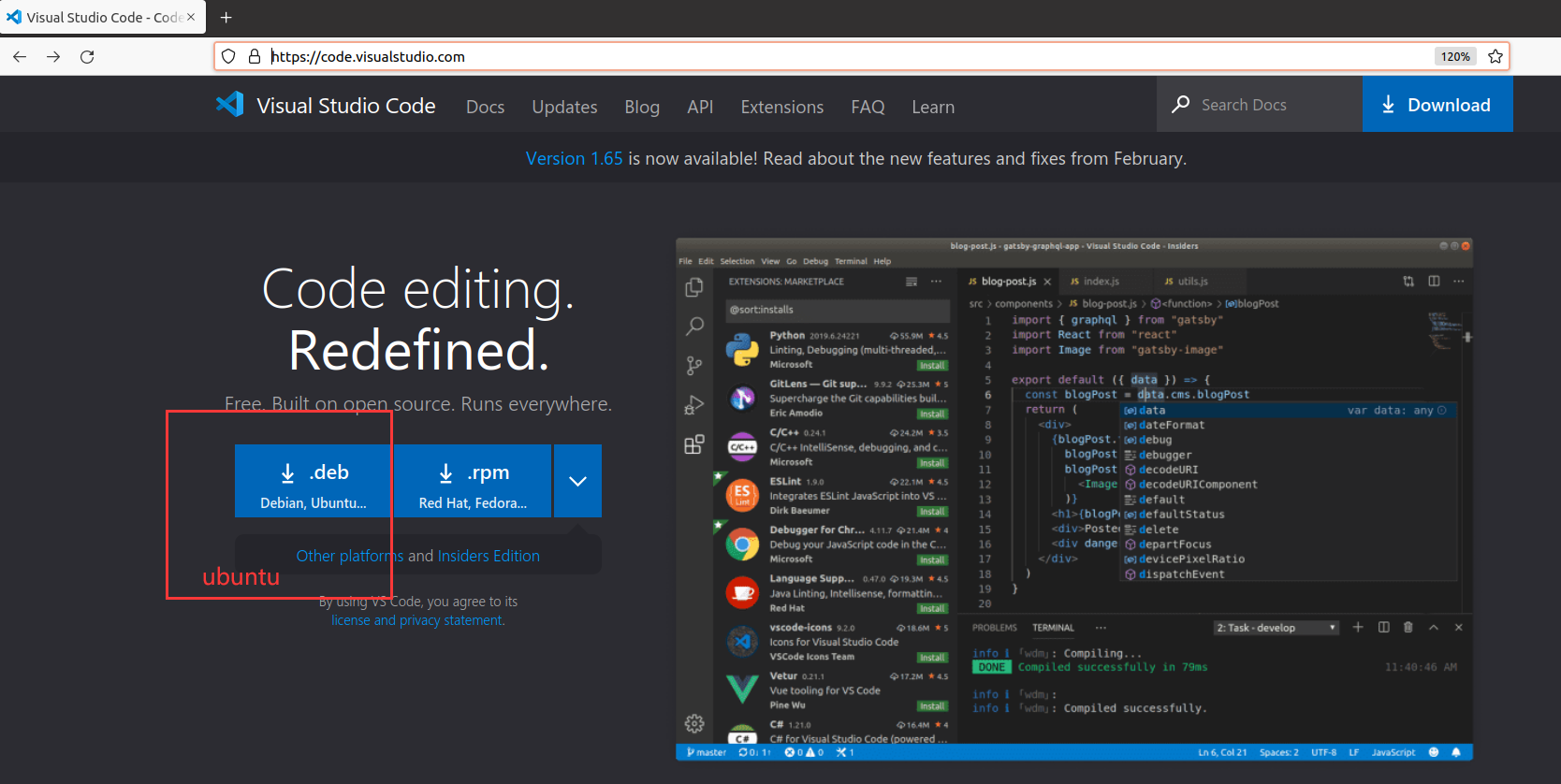Open the Version 1.65 release link
Screen dimensions: 1561x784
[x=574, y=158]
